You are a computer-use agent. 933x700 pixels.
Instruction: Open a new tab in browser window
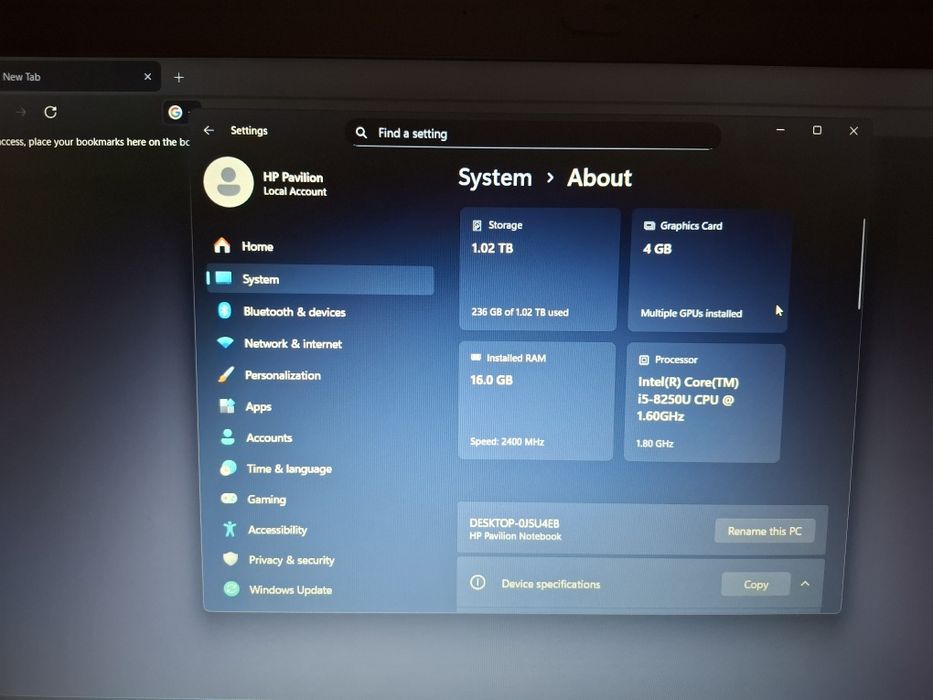coord(179,77)
